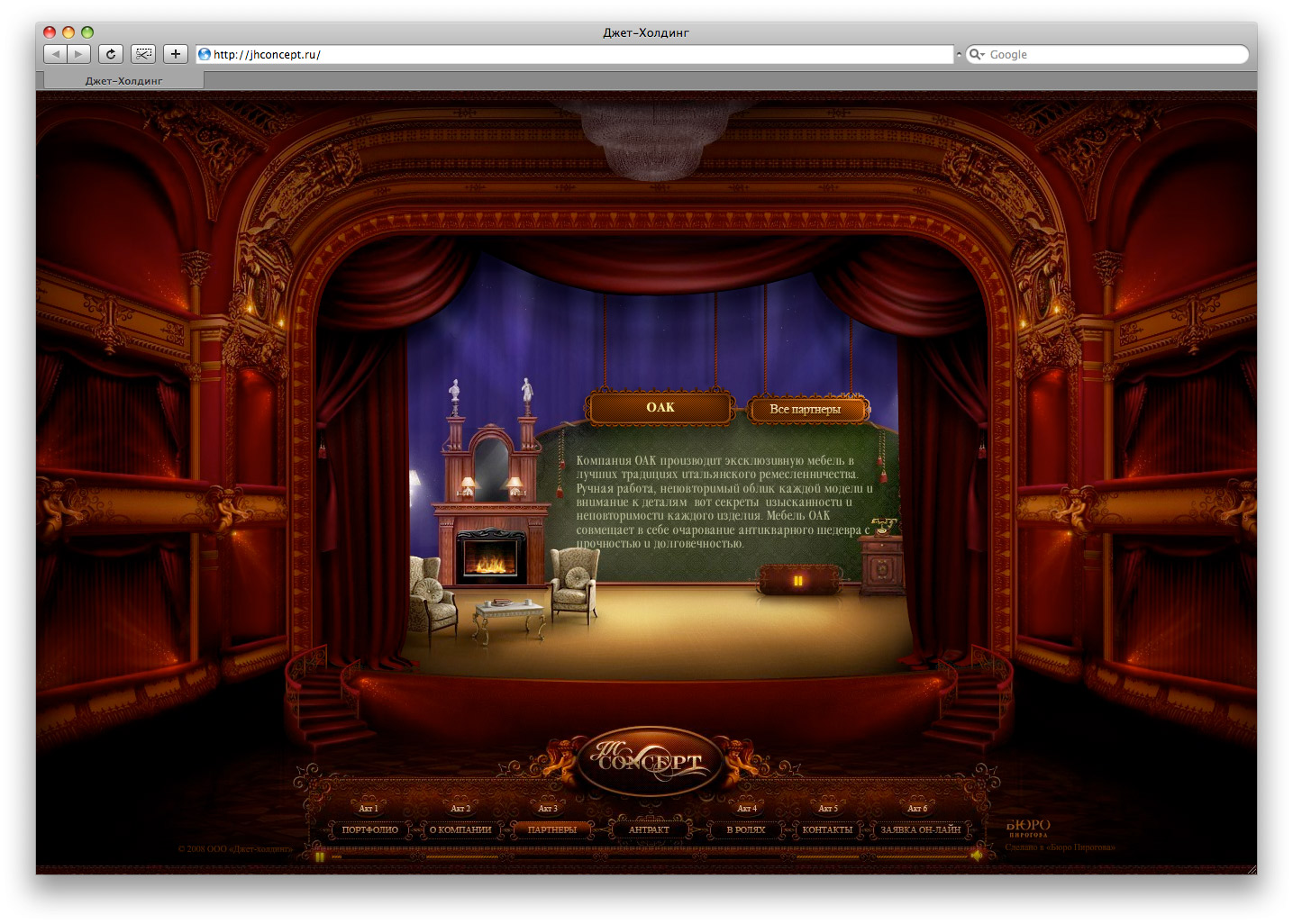1293x924 pixels.
Task: Select the Джет-Холдинг browser tab
Action: pos(123,80)
